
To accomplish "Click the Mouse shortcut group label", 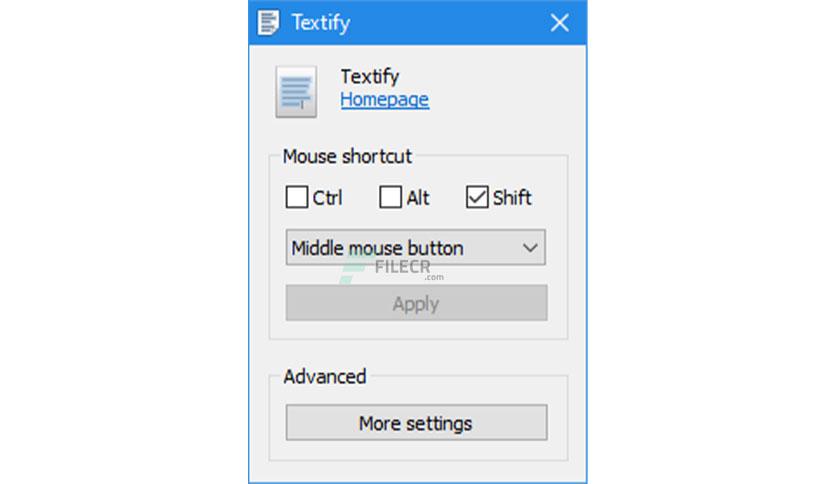I will click(x=347, y=156).
